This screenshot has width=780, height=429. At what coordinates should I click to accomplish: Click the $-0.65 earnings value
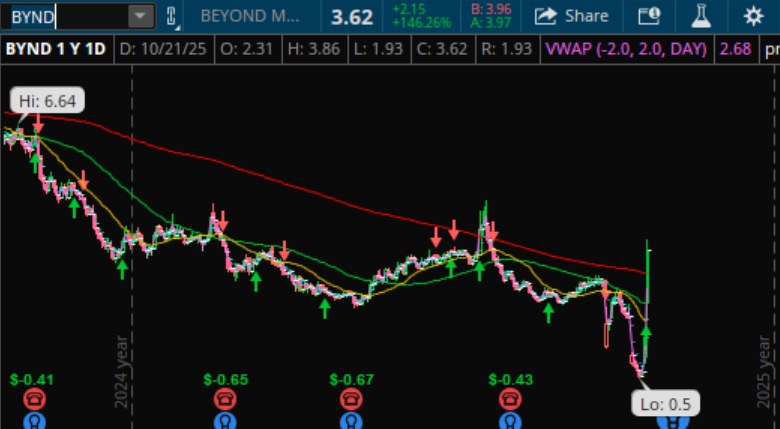pyautogui.click(x=225, y=380)
